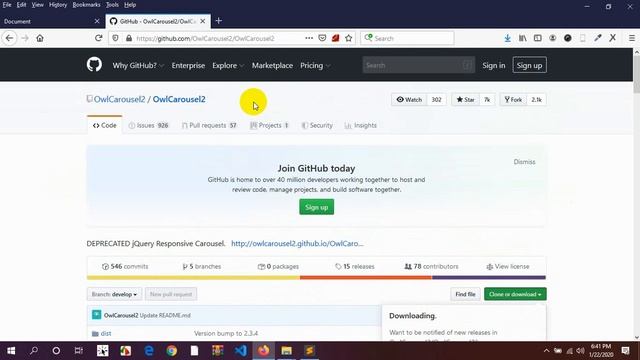
Task: Go back with the browser back arrow
Action: pyautogui.click(x=9, y=38)
